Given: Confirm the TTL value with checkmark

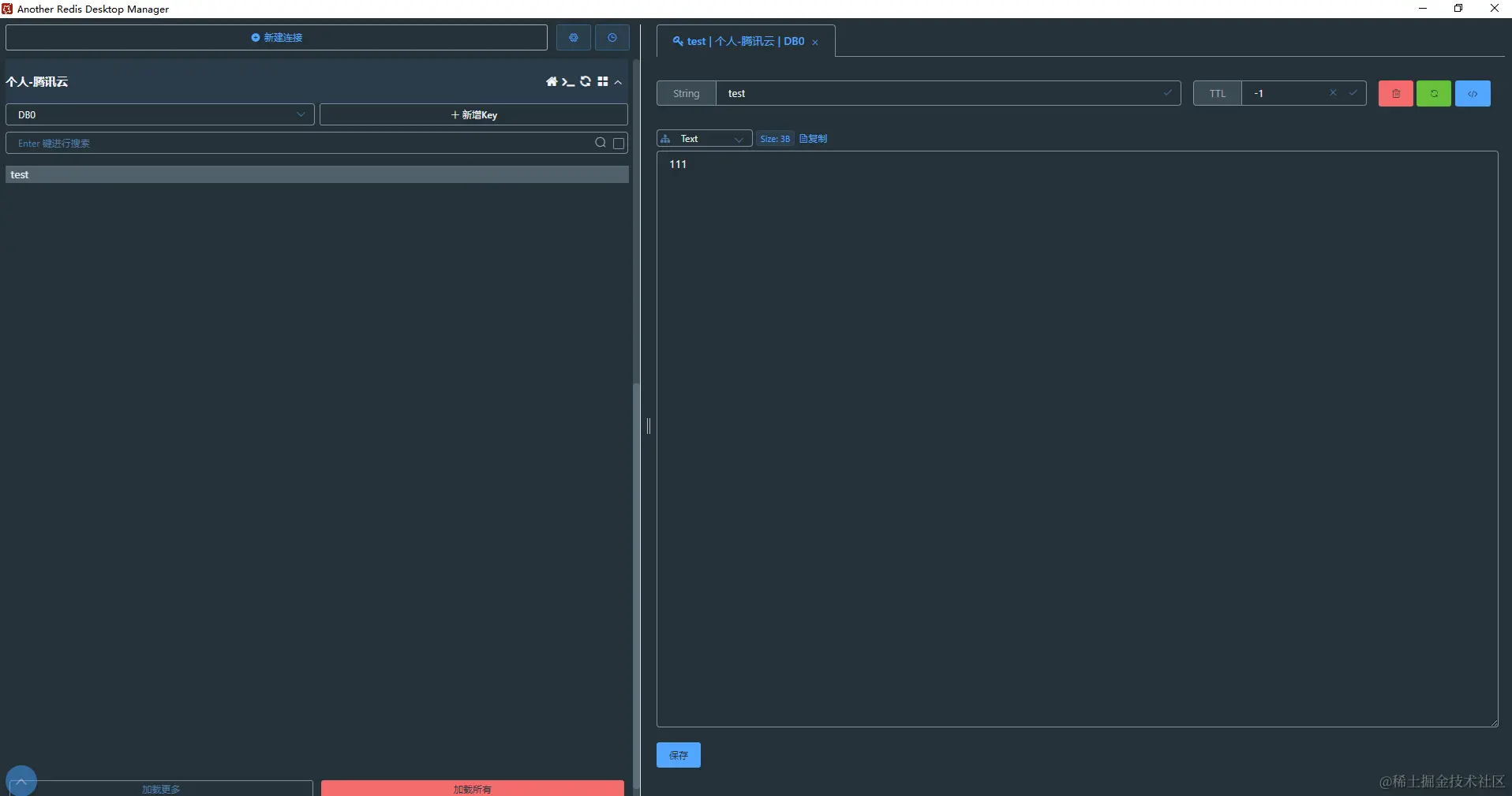Looking at the screenshot, I should (x=1353, y=93).
